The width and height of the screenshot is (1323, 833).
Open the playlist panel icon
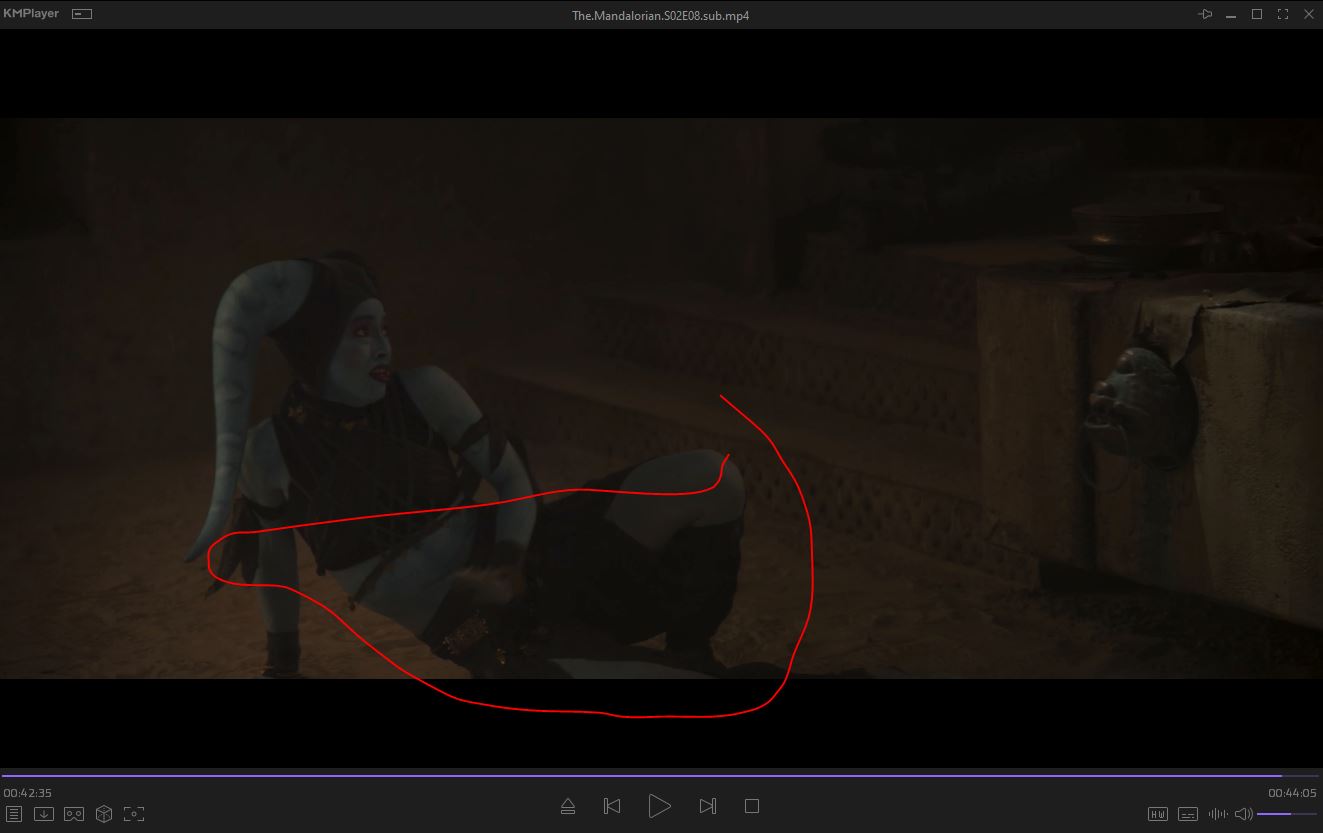tap(14, 814)
